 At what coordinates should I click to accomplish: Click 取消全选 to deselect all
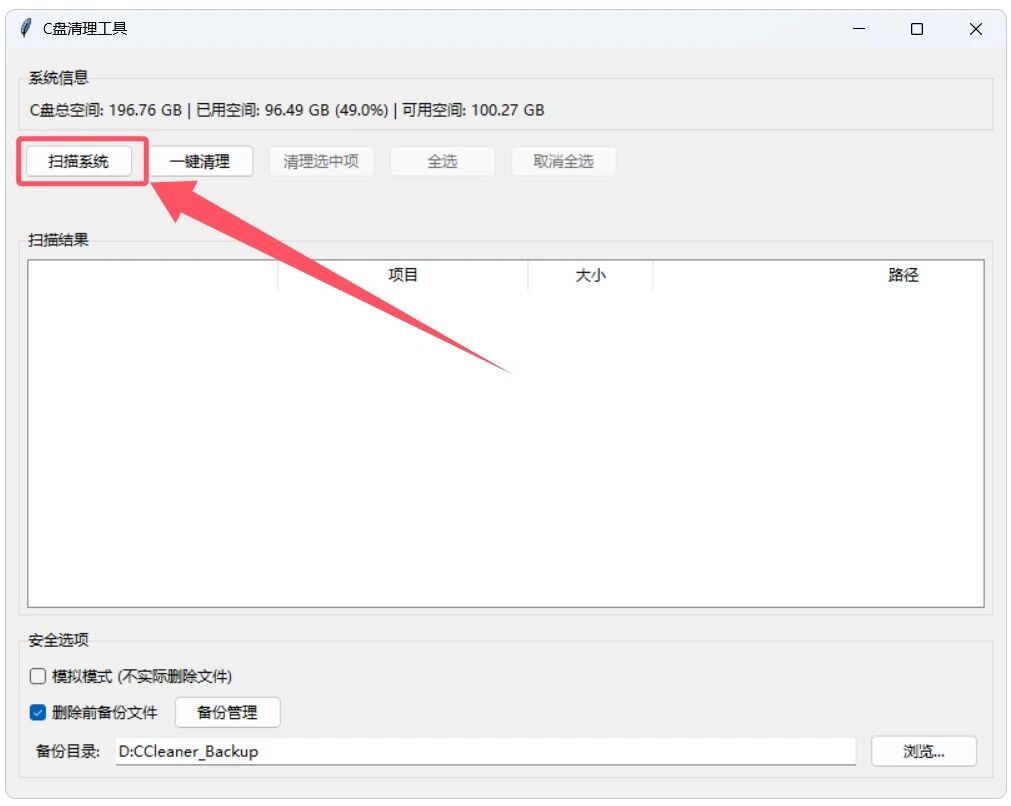coord(562,161)
